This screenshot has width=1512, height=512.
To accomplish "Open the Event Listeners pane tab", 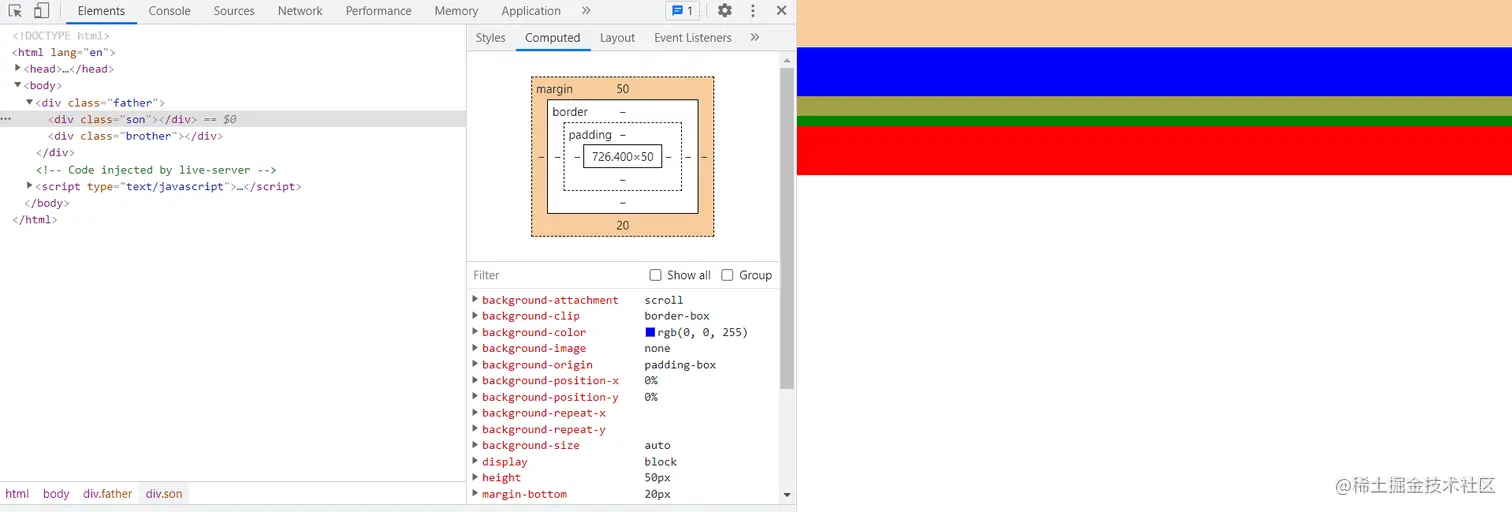I will click(692, 38).
